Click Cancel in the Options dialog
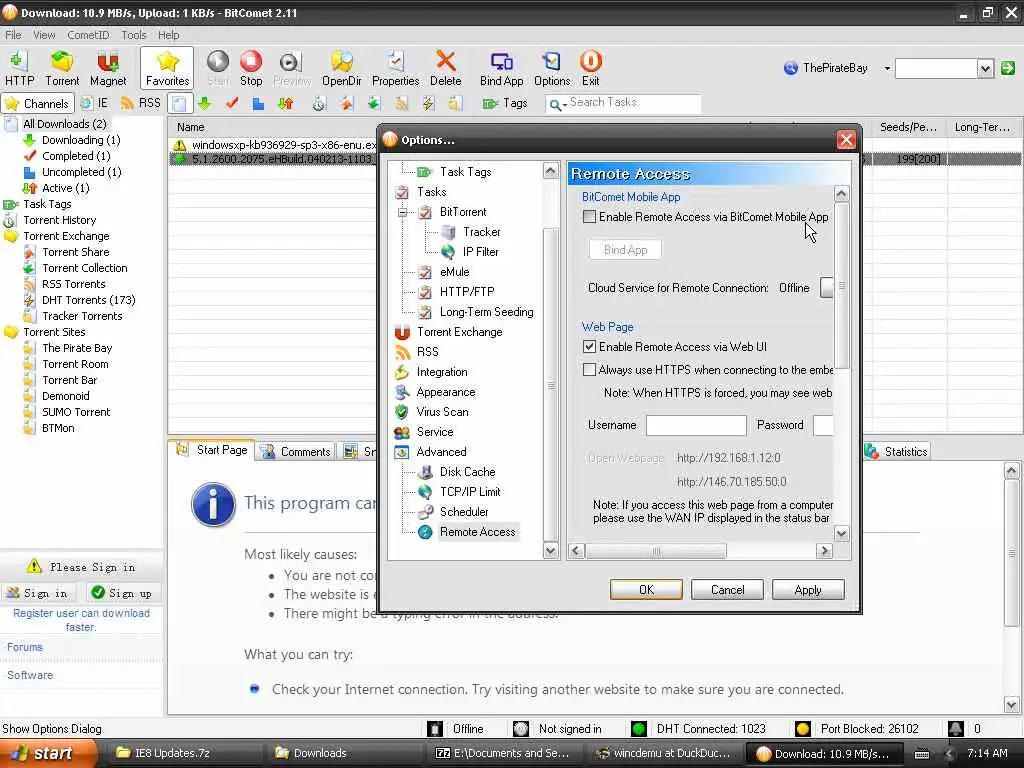1024x768 pixels. pyautogui.click(x=727, y=590)
